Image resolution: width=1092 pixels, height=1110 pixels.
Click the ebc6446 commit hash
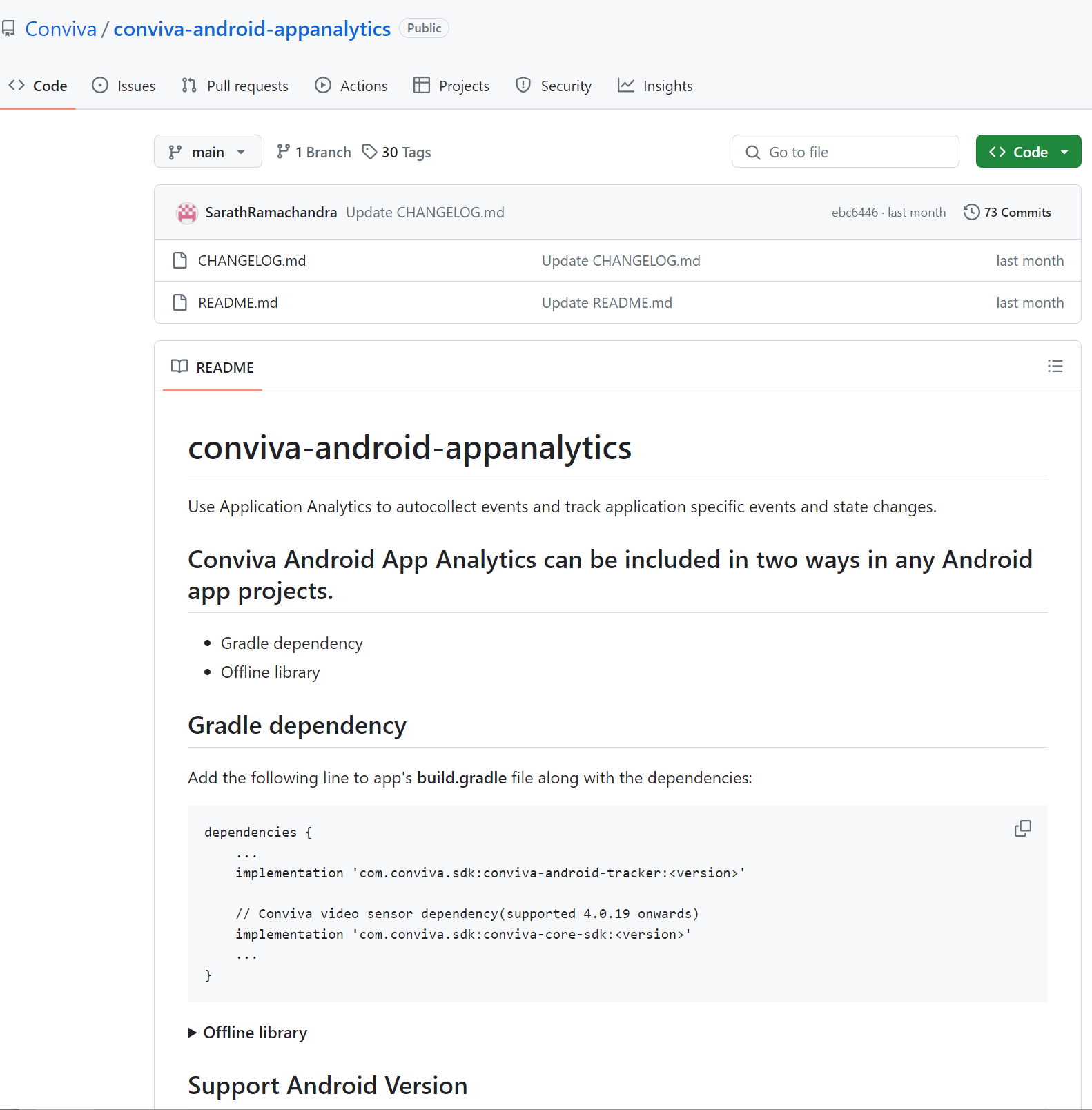[855, 213]
